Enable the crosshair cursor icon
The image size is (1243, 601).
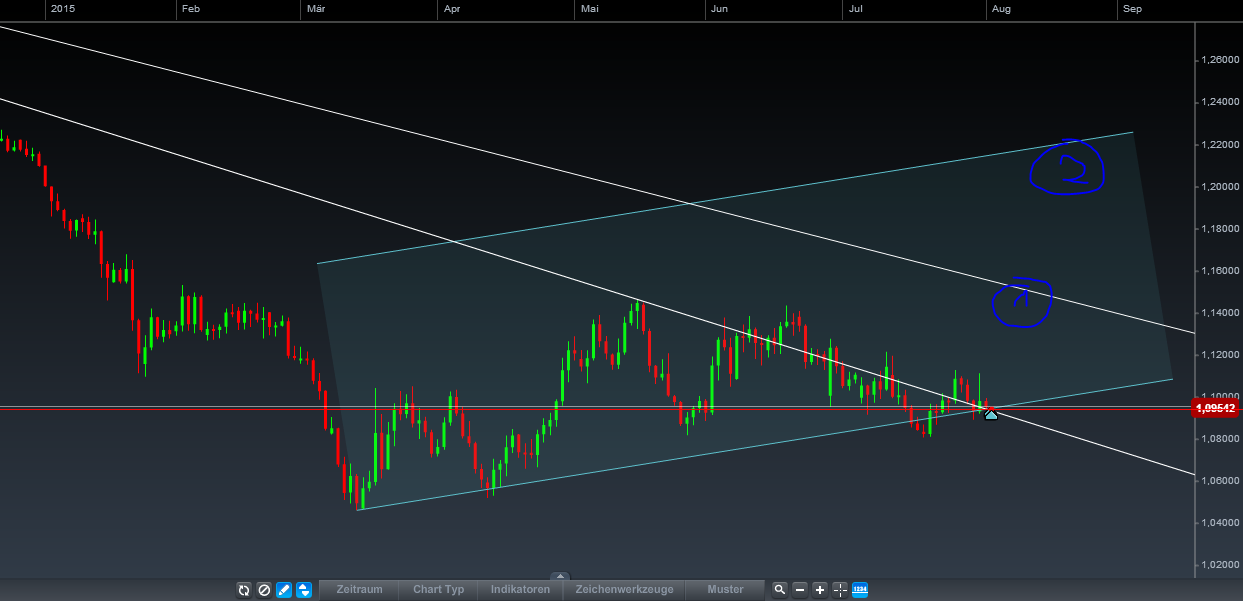tap(841, 589)
